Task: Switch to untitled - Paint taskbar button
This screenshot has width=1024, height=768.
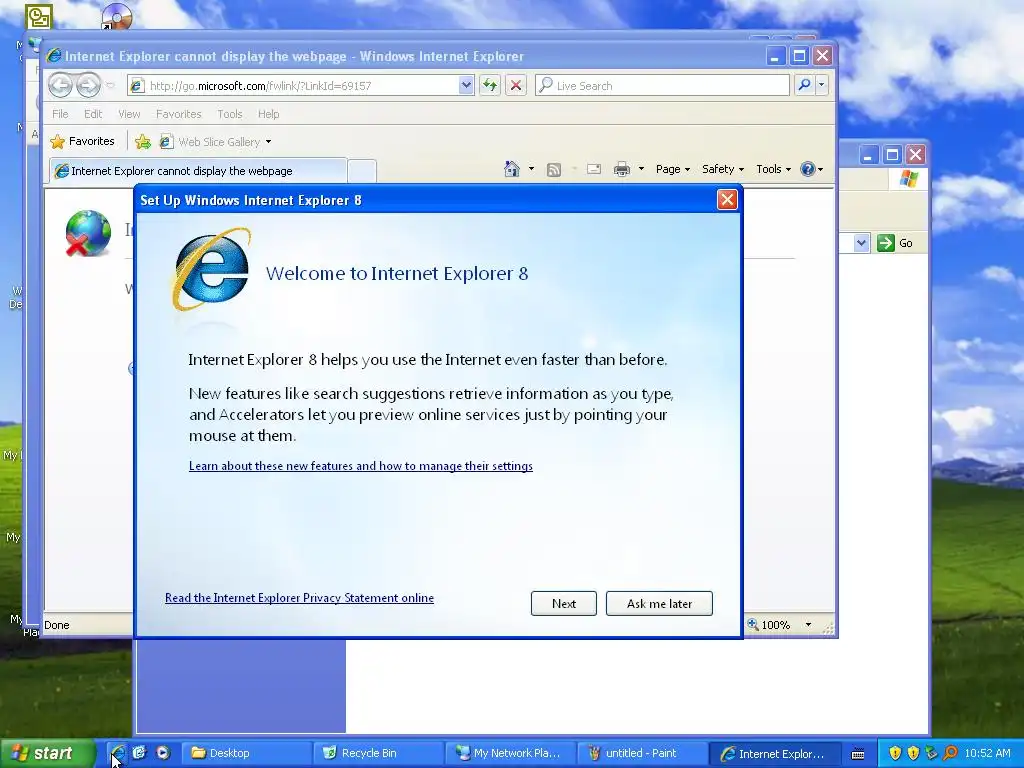Action: [x=642, y=753]
